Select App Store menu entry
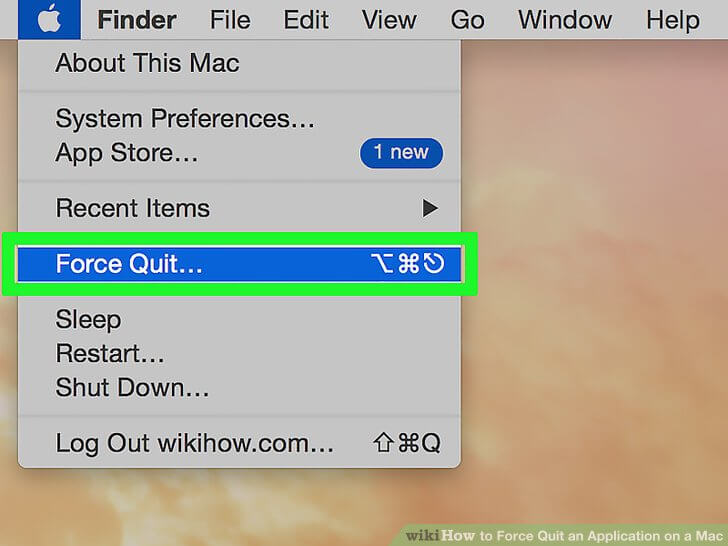The image size is (728, 546). click(240, 153)
